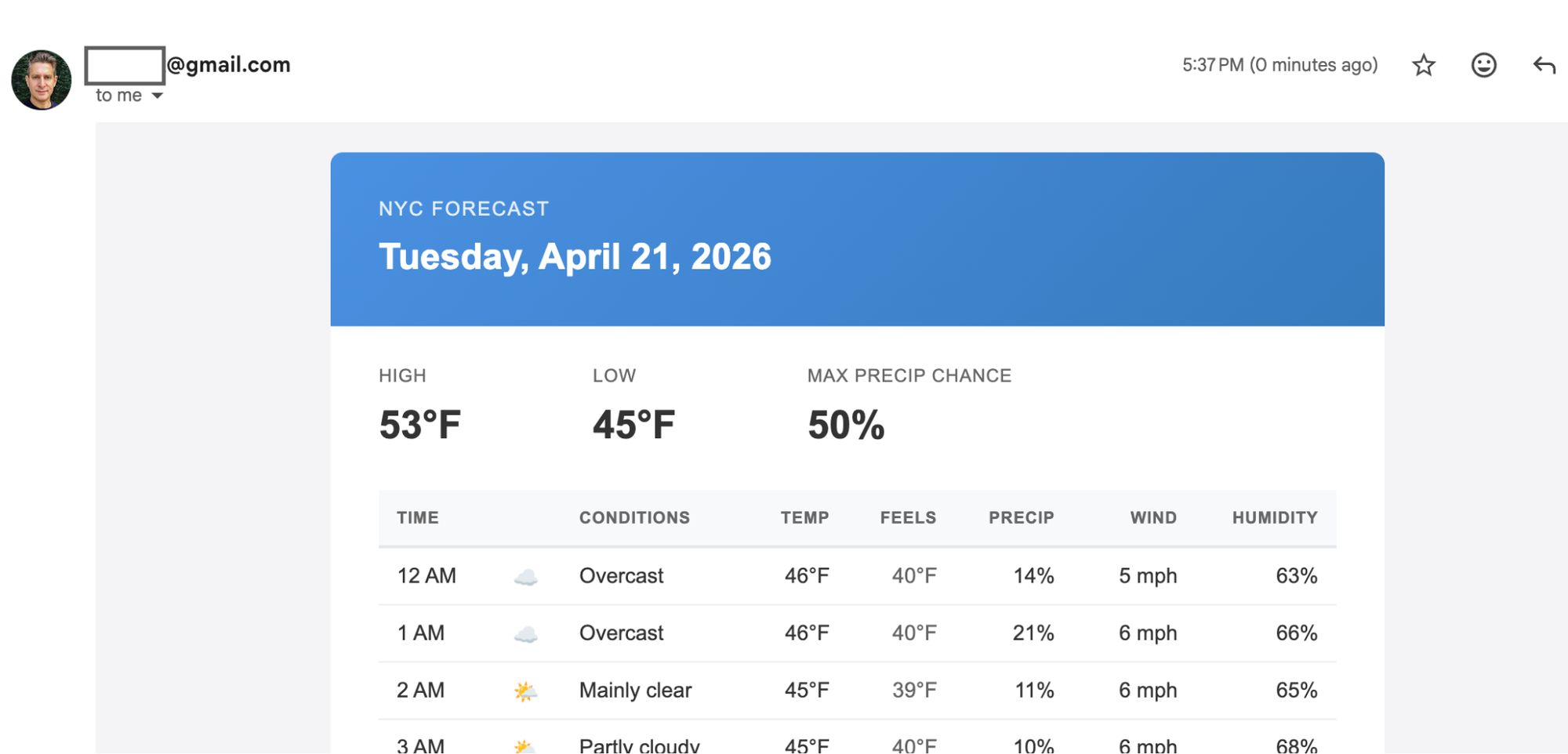Click the sender's gmail.com address

(x=188, y=65)
